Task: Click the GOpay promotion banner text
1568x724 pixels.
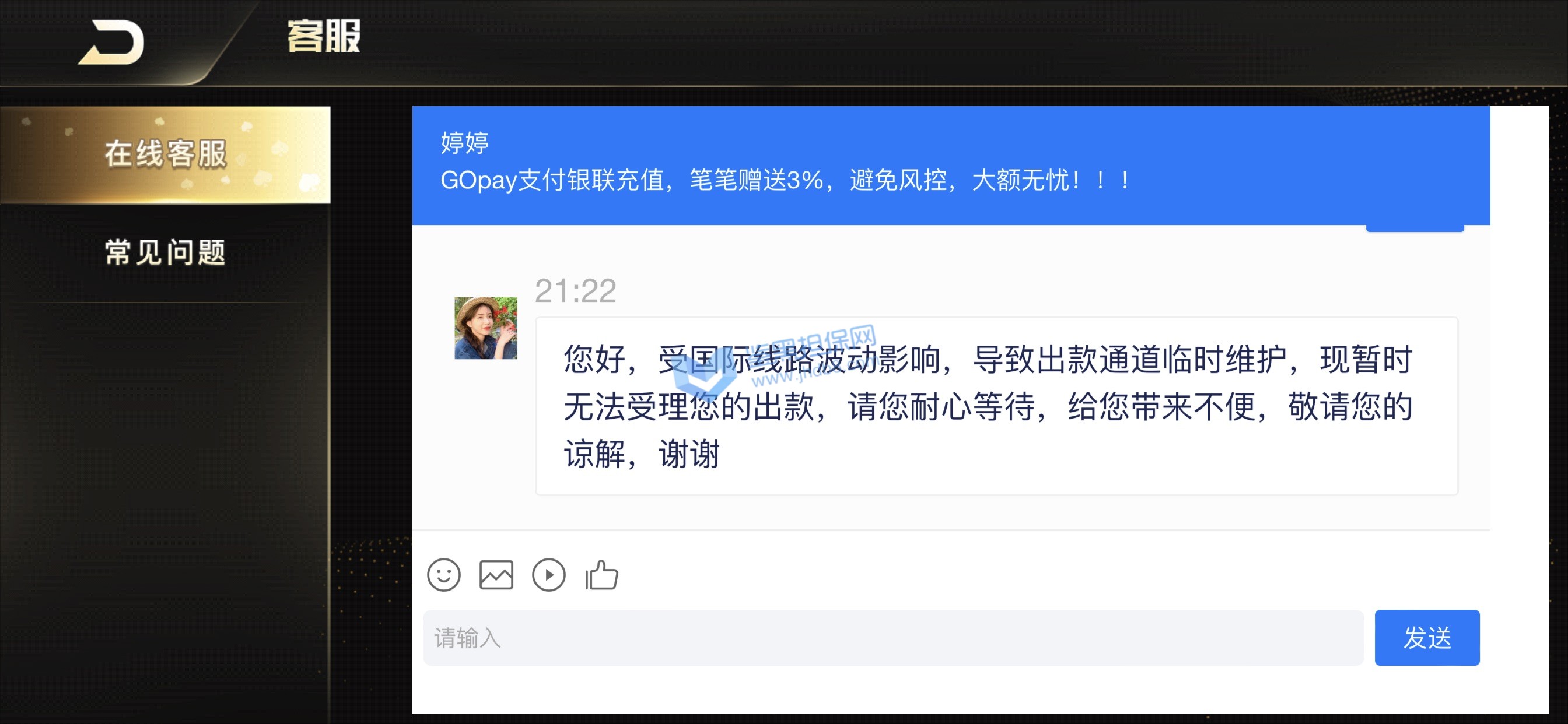Action: click(x=785, y=180)
